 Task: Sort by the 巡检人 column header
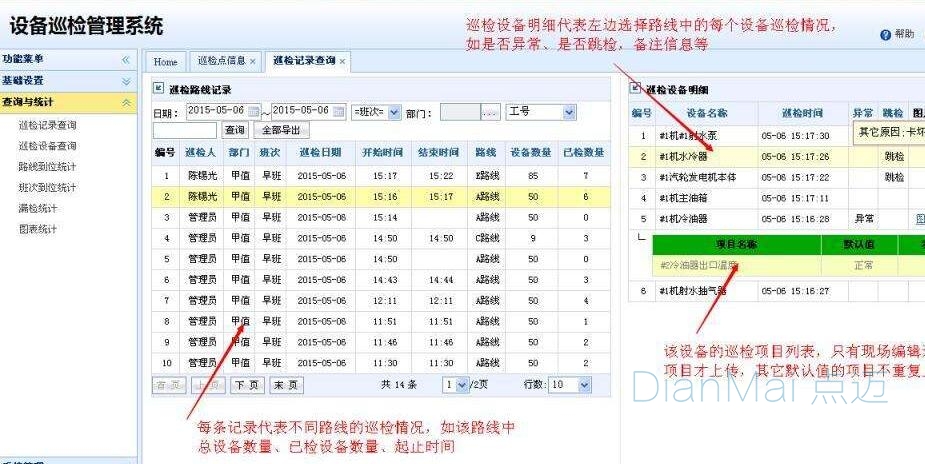(201, 153)
